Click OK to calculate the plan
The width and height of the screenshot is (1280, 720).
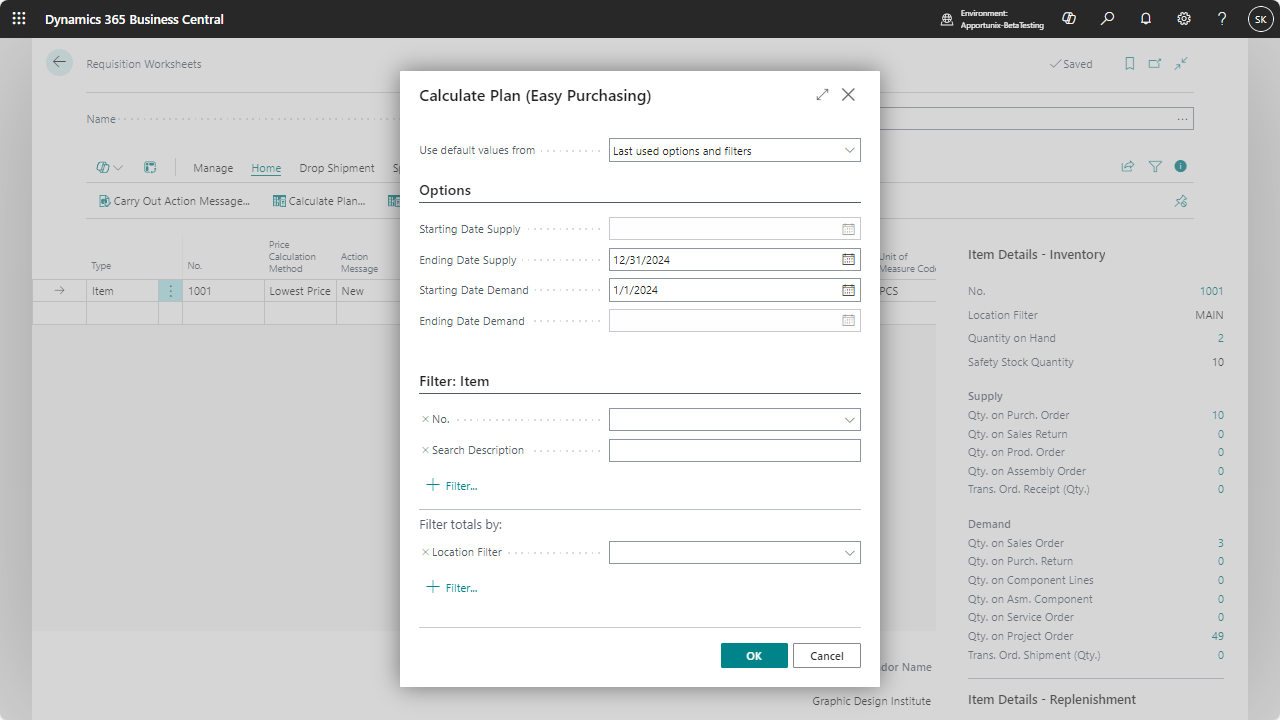pyautogui.click(x=754, y=656)
